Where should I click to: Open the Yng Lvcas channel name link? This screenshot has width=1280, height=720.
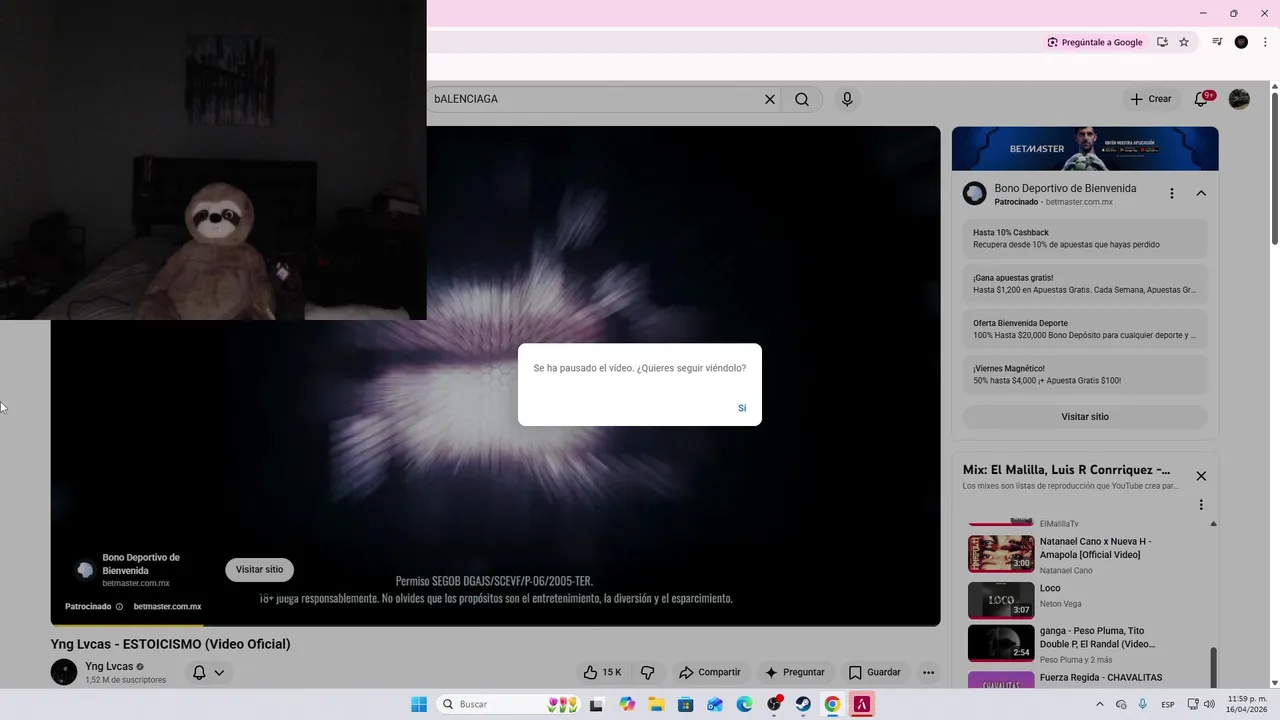pyautogui.click(x=109, y=666)
